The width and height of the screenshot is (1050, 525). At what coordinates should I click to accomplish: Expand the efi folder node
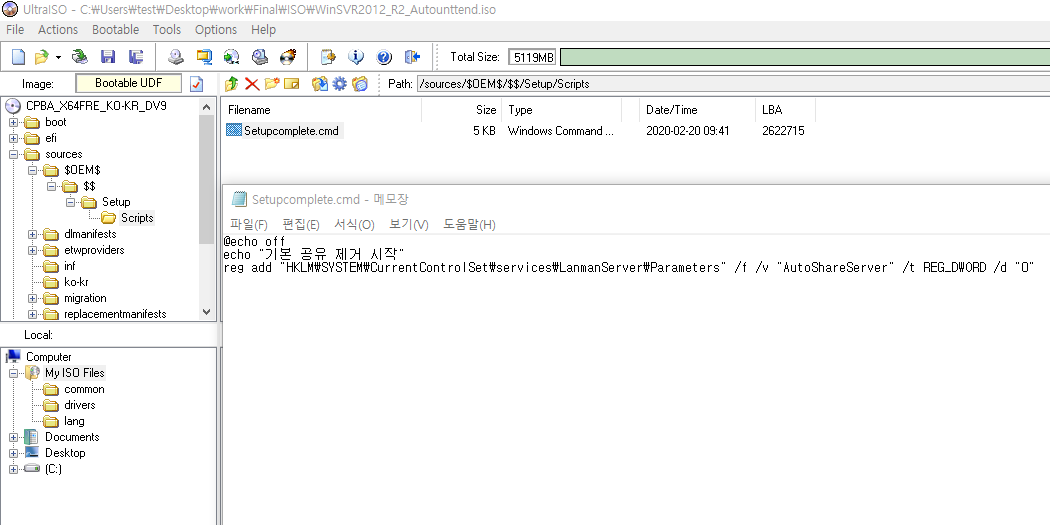coord(13,139)
